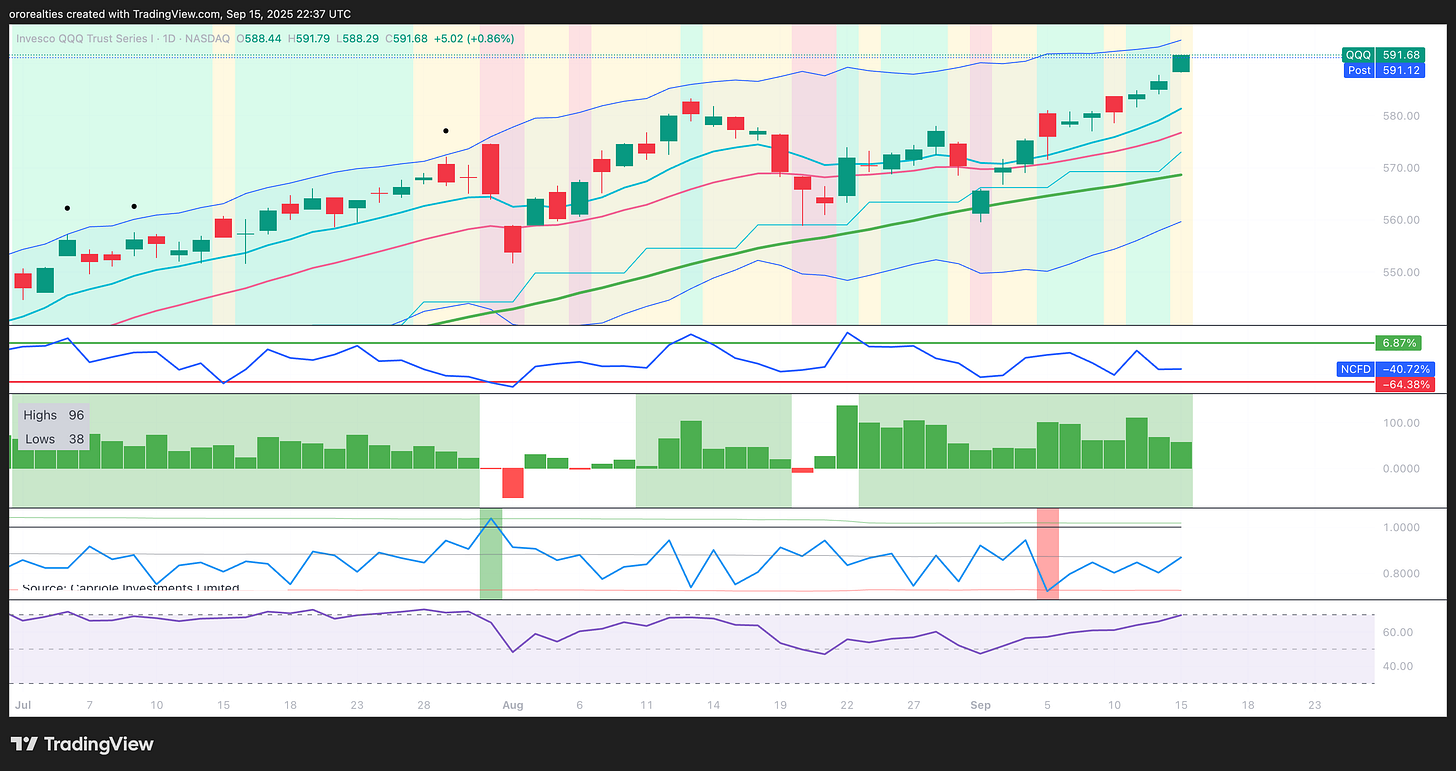Click the black dot marker above late-July candles
This screenshot has width=1456, height=771.
point(446,130)
